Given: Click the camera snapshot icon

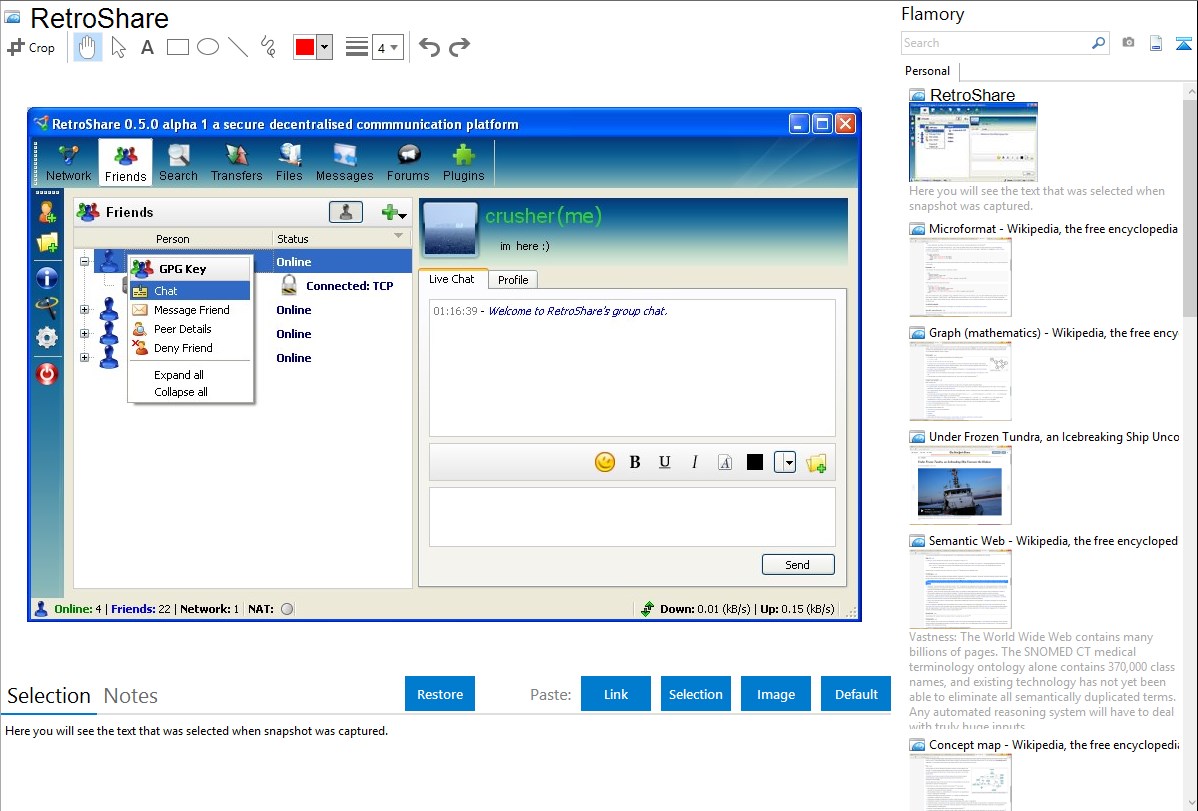Looking at the screenshot, I should (x=1128, y=43).
